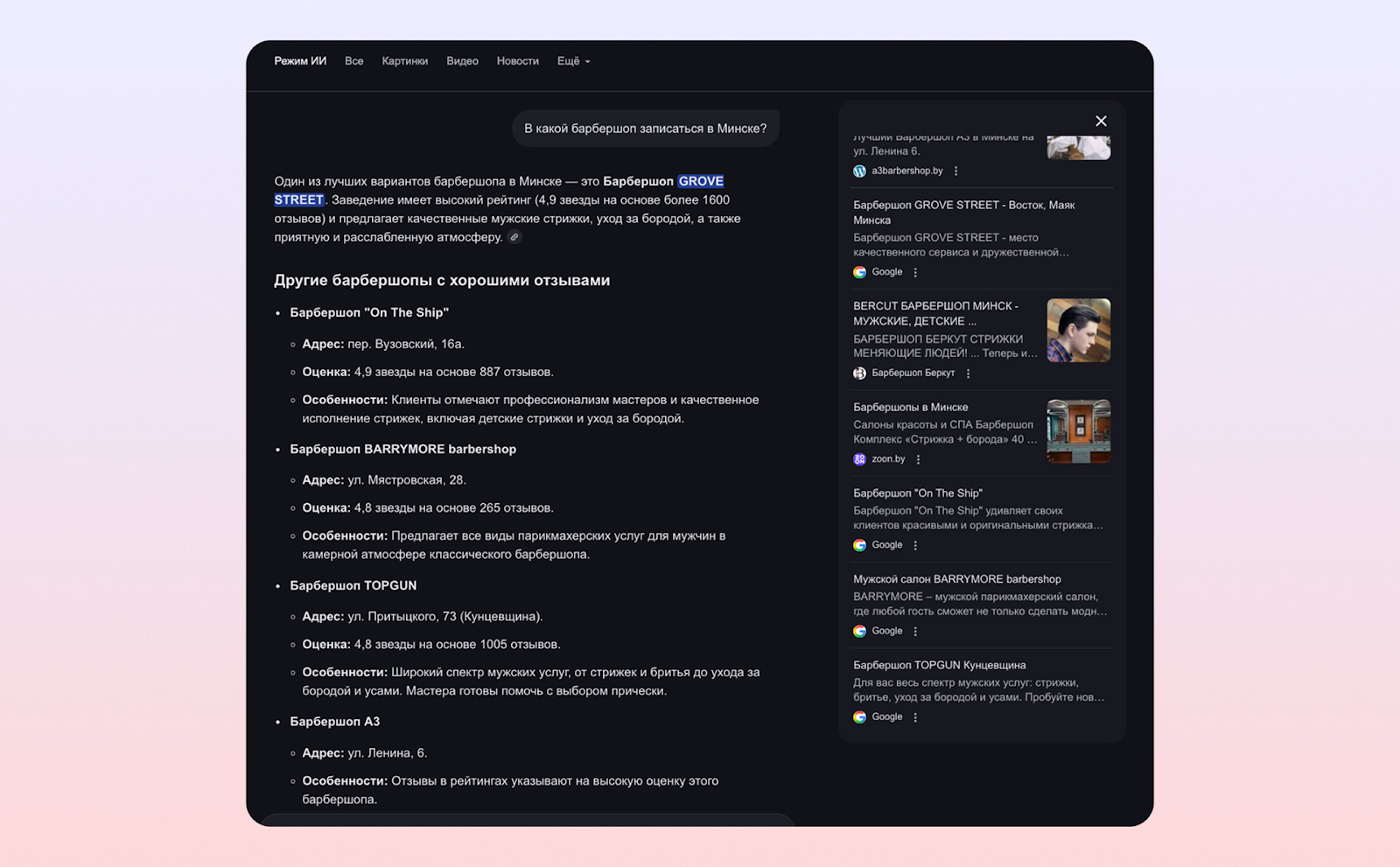Click the address line "ул. Ленина, 6." under Барбершоп А3
1400x867 pixels.
pyautogui.click(x=388, y=753)
